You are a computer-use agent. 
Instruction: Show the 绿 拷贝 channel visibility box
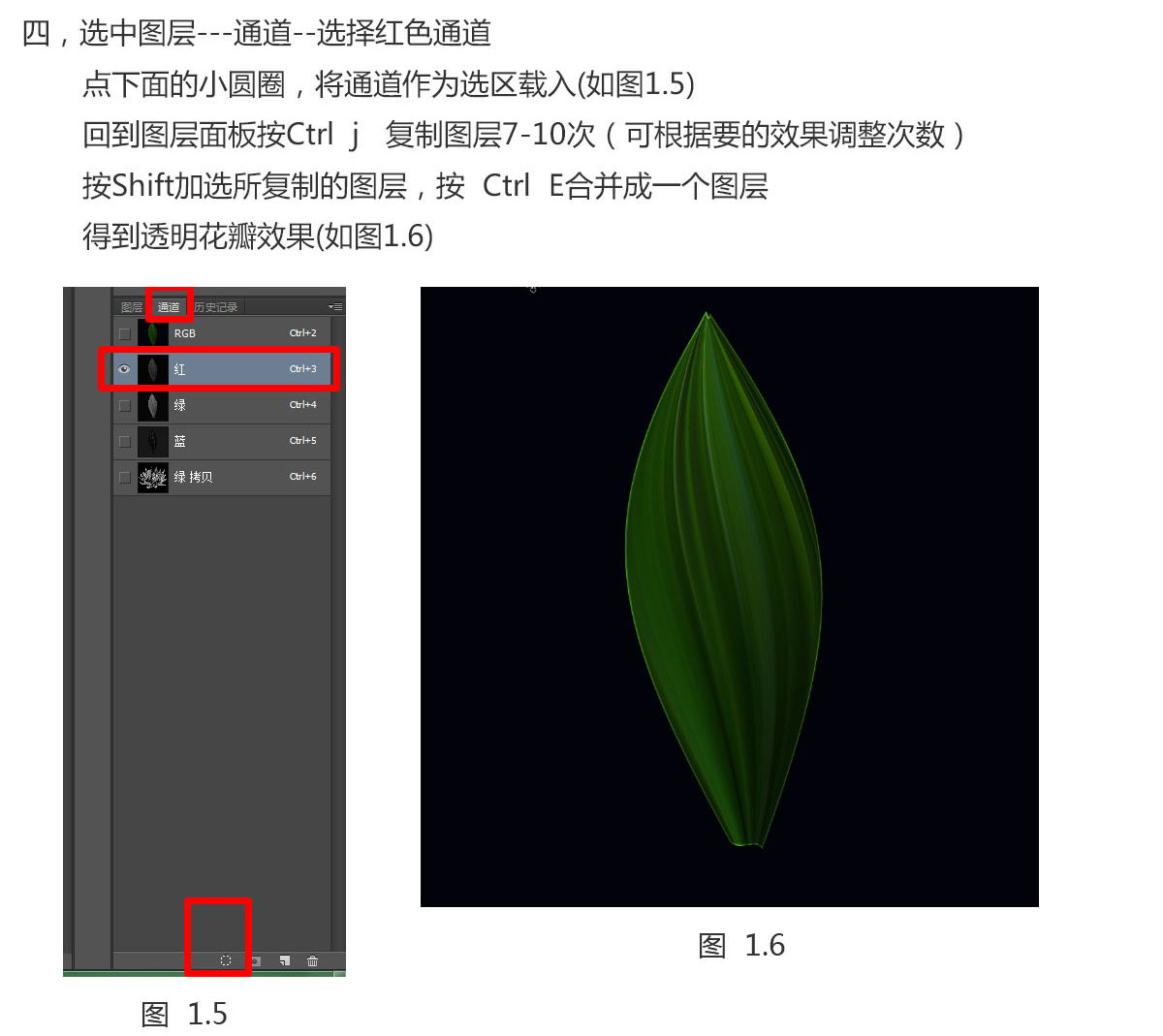click(124, 477)
